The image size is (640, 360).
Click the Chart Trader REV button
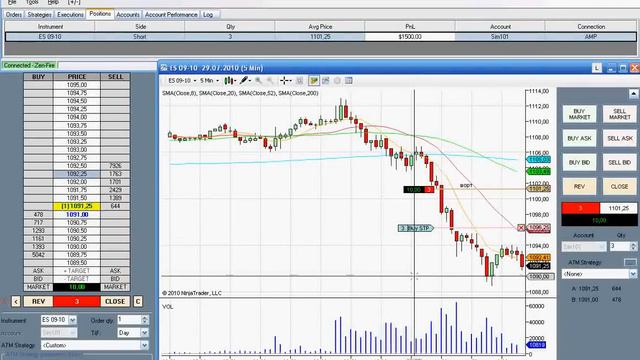click(x=580, y=187)
